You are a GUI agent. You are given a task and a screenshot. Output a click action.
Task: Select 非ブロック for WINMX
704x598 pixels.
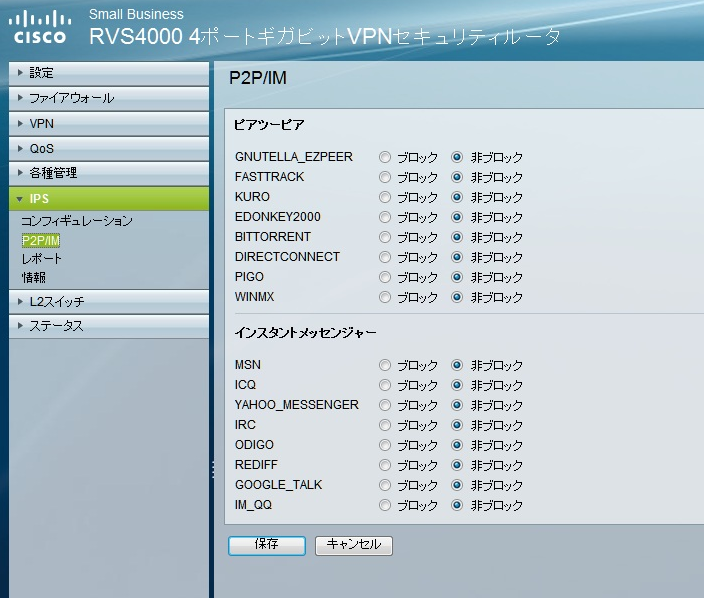[457, 297]
